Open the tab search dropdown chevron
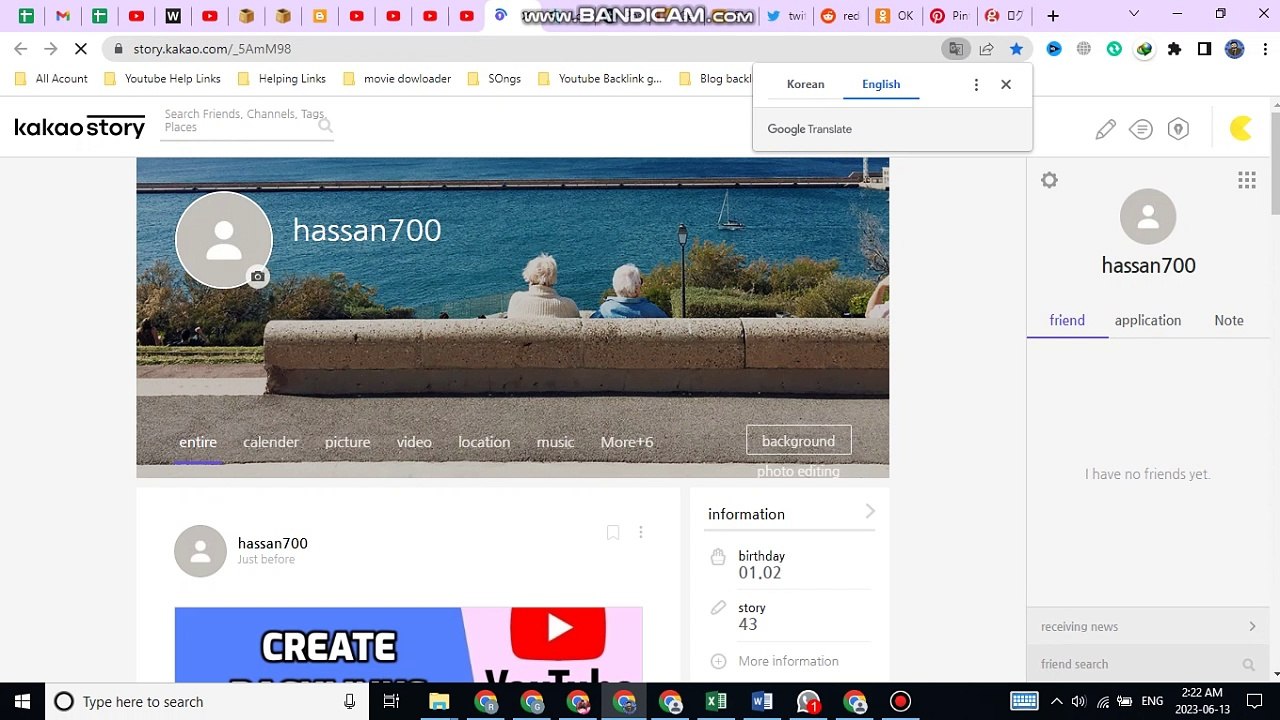Screen dimensions: 1280x720 point(1133,14)
